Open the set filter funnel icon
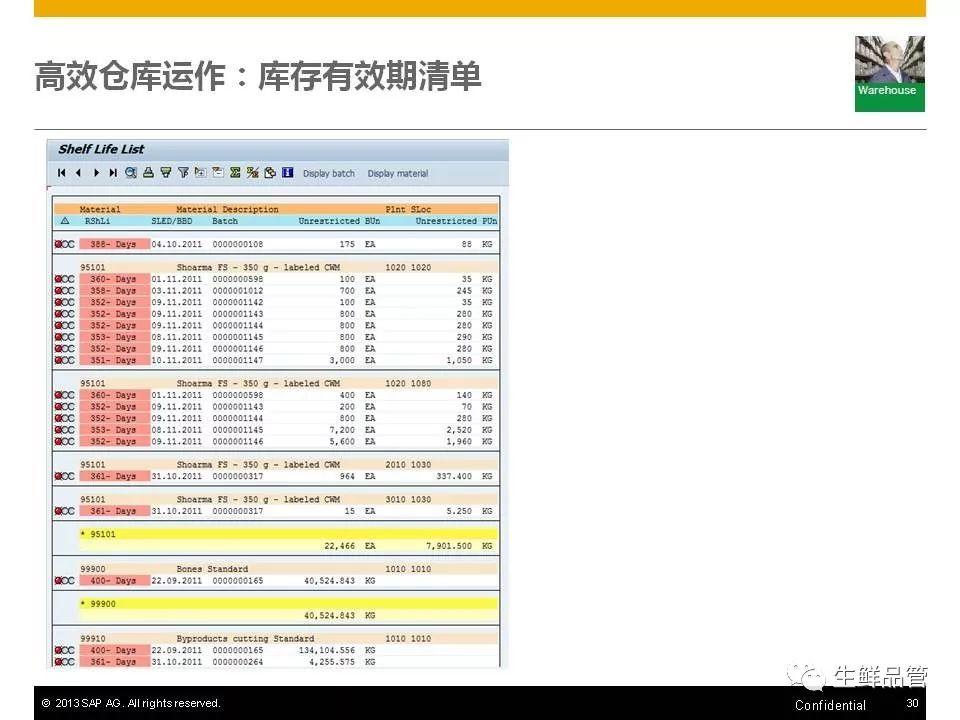Viewport: 960px width, 720px height. click(183, 173)
